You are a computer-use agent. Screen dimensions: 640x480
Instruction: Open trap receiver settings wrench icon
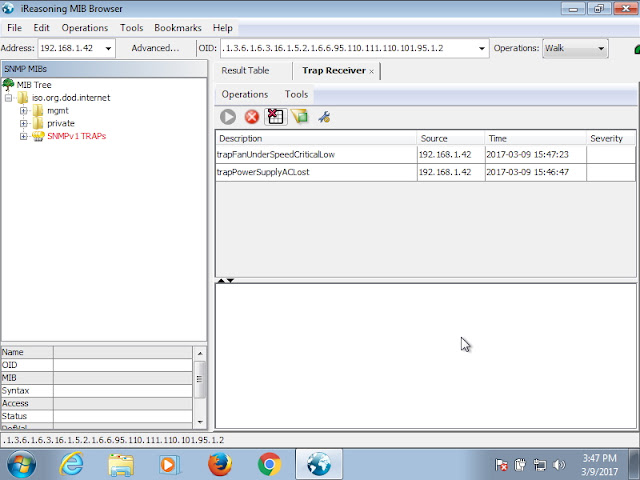[324, 117]
